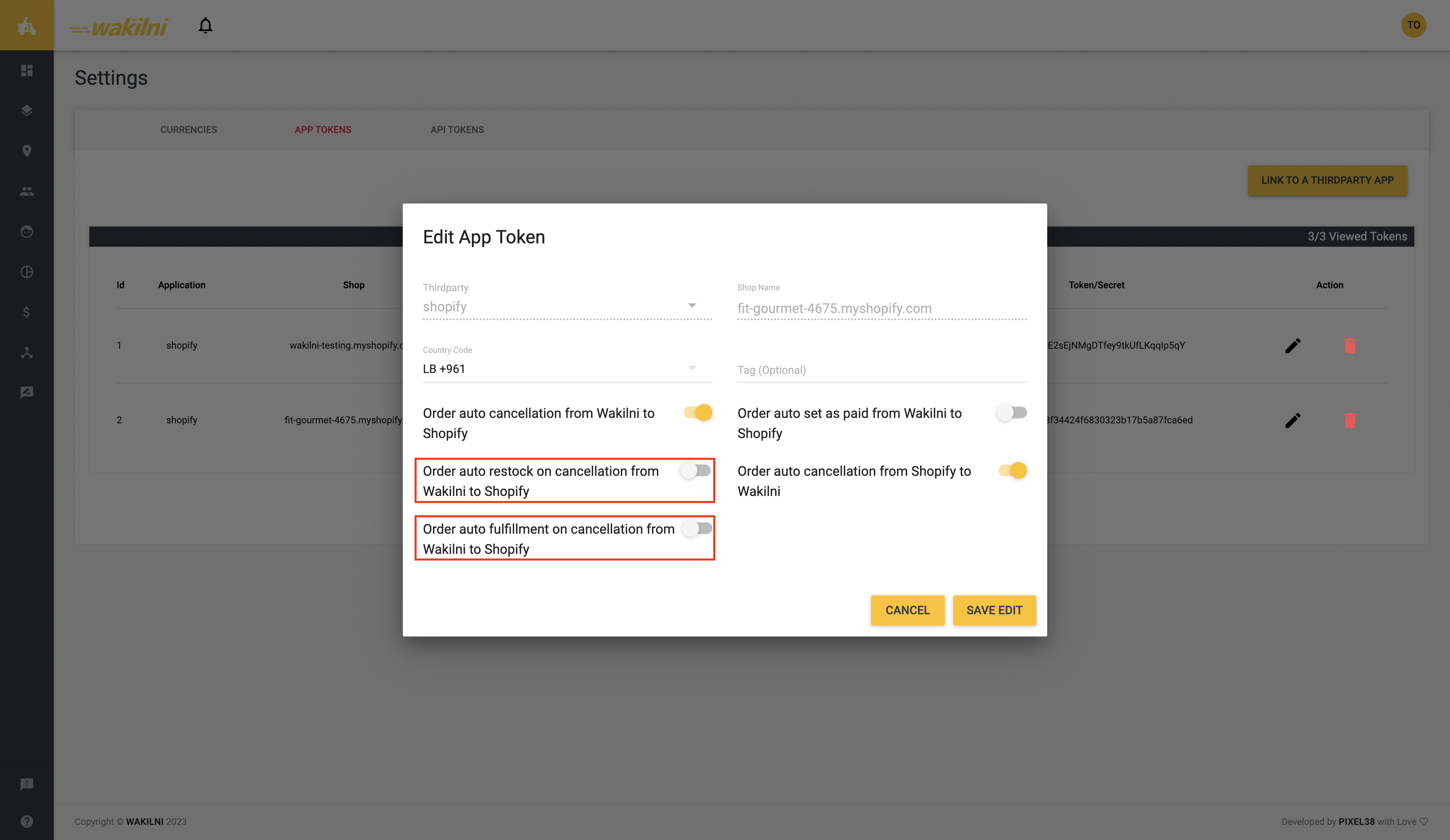This screenshot has height=840, width=1450.
Task: Switch to the Currencies tab
Action: (189, 130)
